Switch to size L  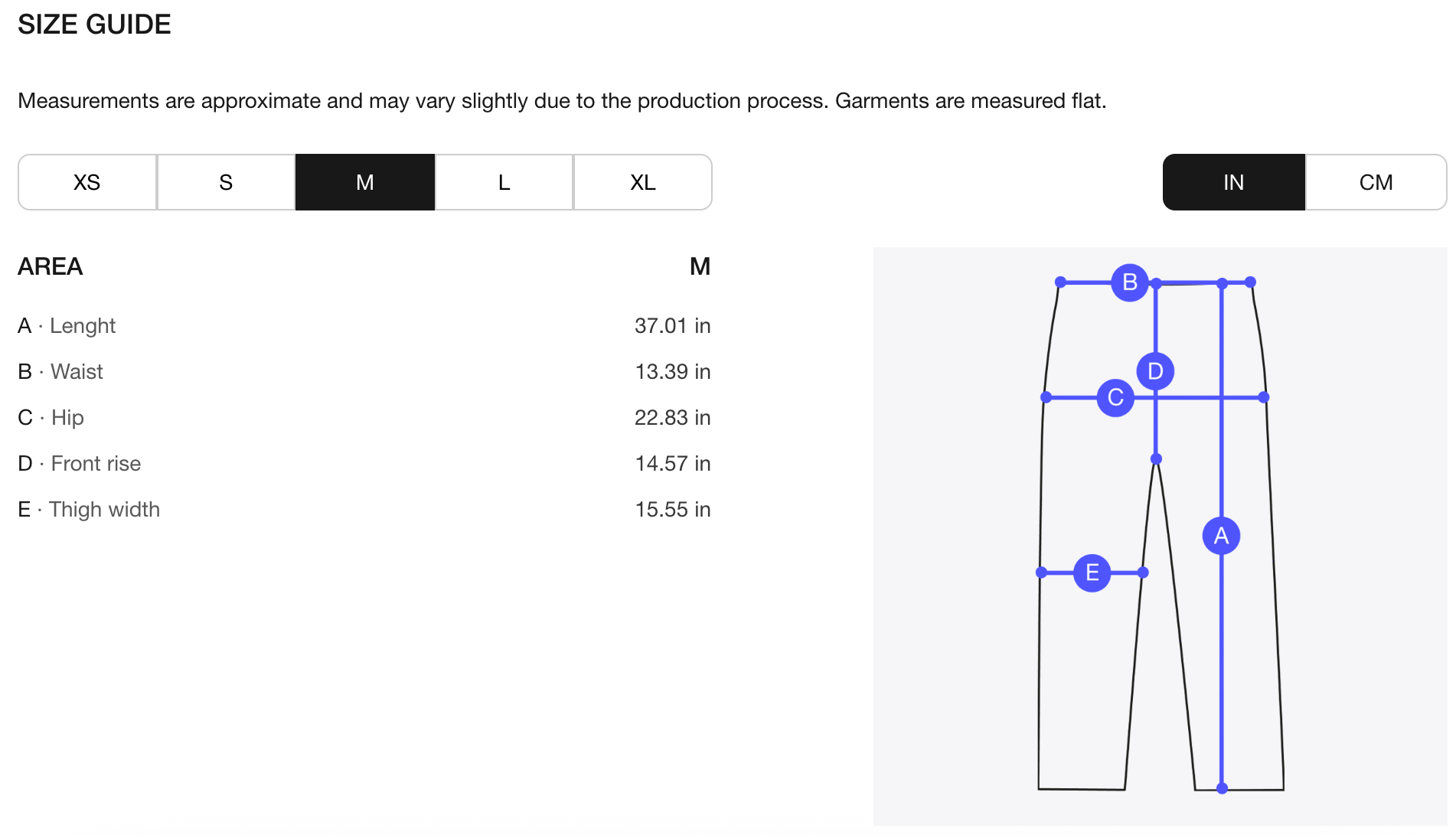[504, 182]
